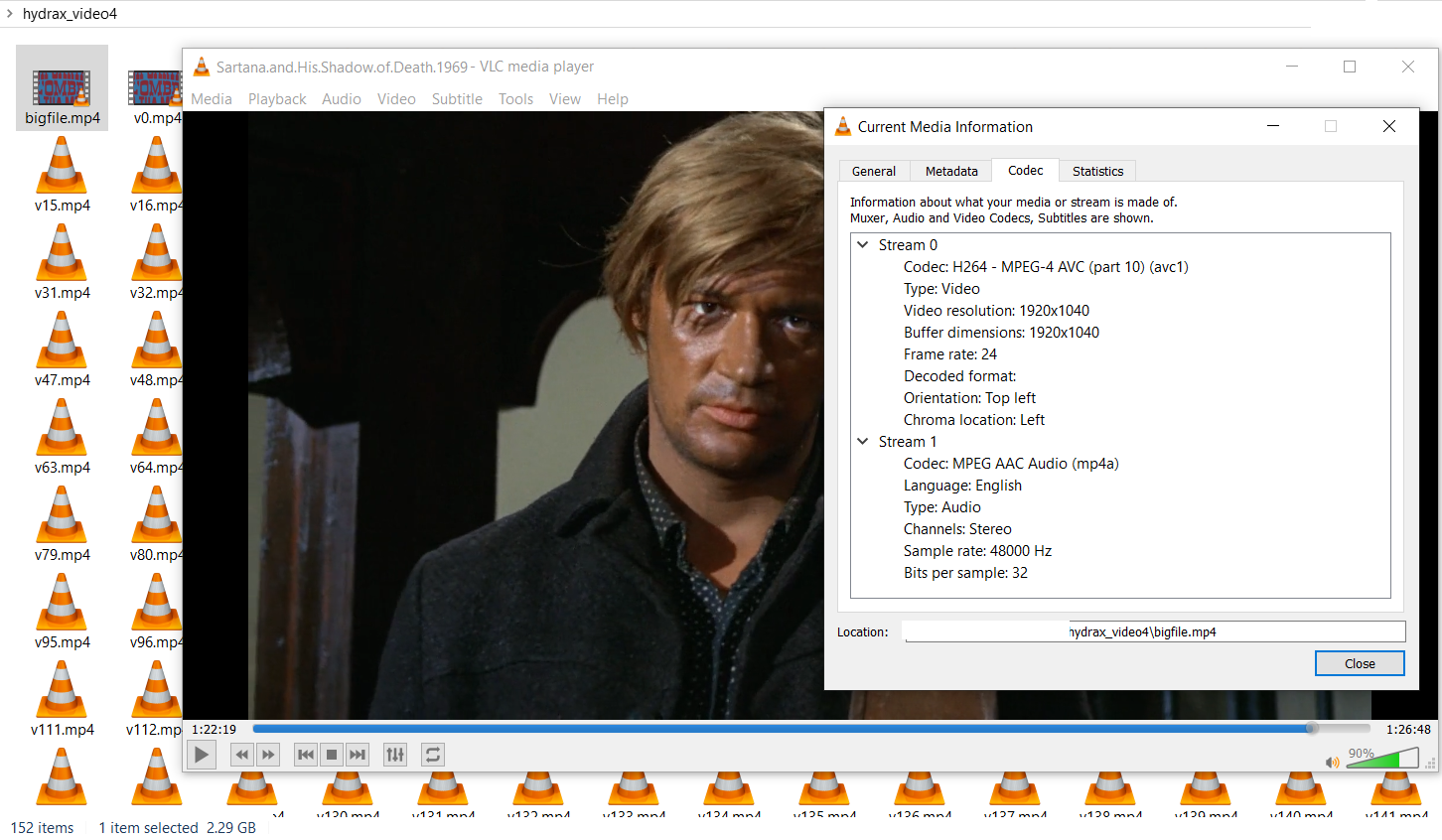Open the Playback menu
The image size is (1442, 840).
(277, 99)
